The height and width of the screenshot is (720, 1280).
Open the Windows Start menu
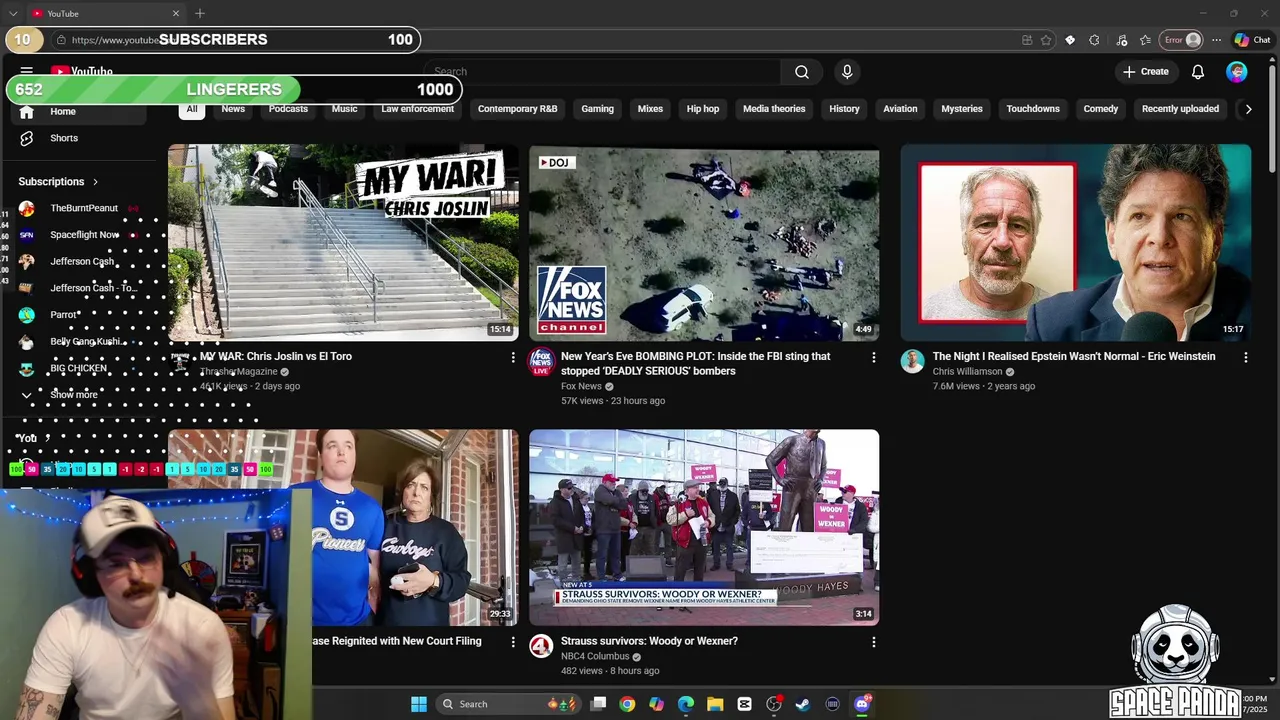click(x=419, y=704)
